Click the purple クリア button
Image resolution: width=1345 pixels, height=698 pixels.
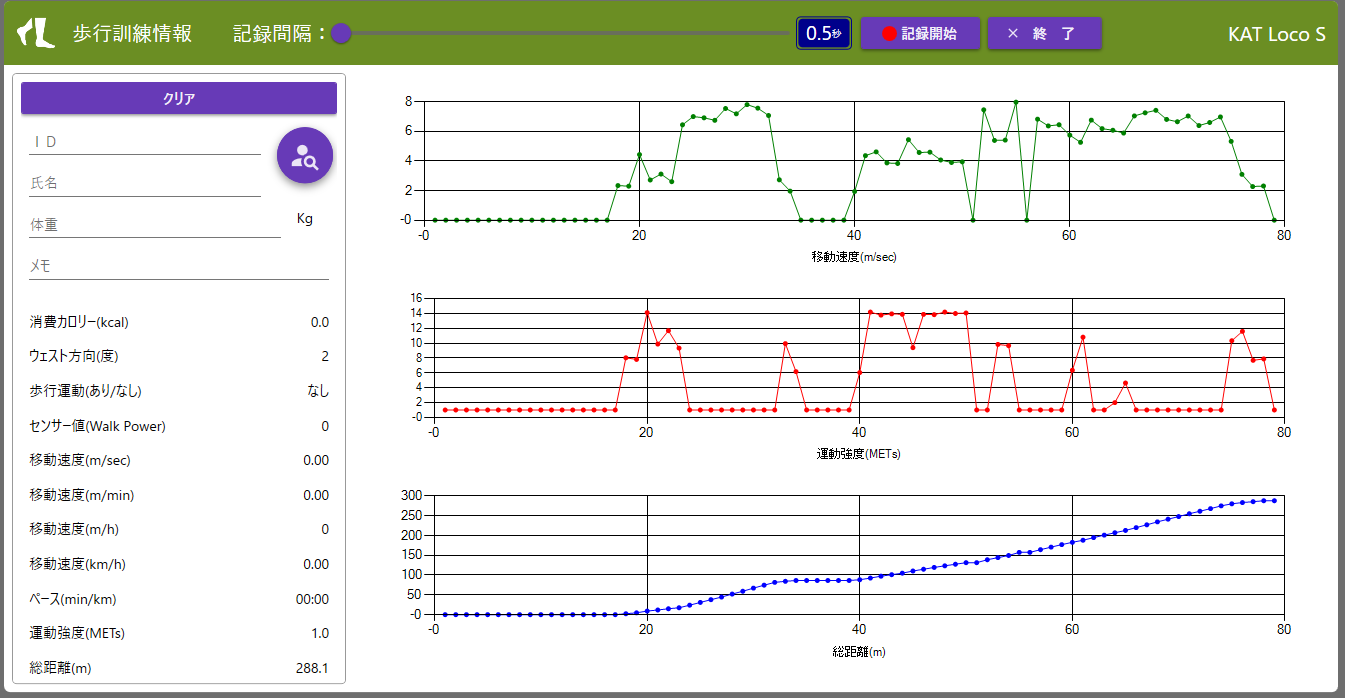[x=179, y=98]
